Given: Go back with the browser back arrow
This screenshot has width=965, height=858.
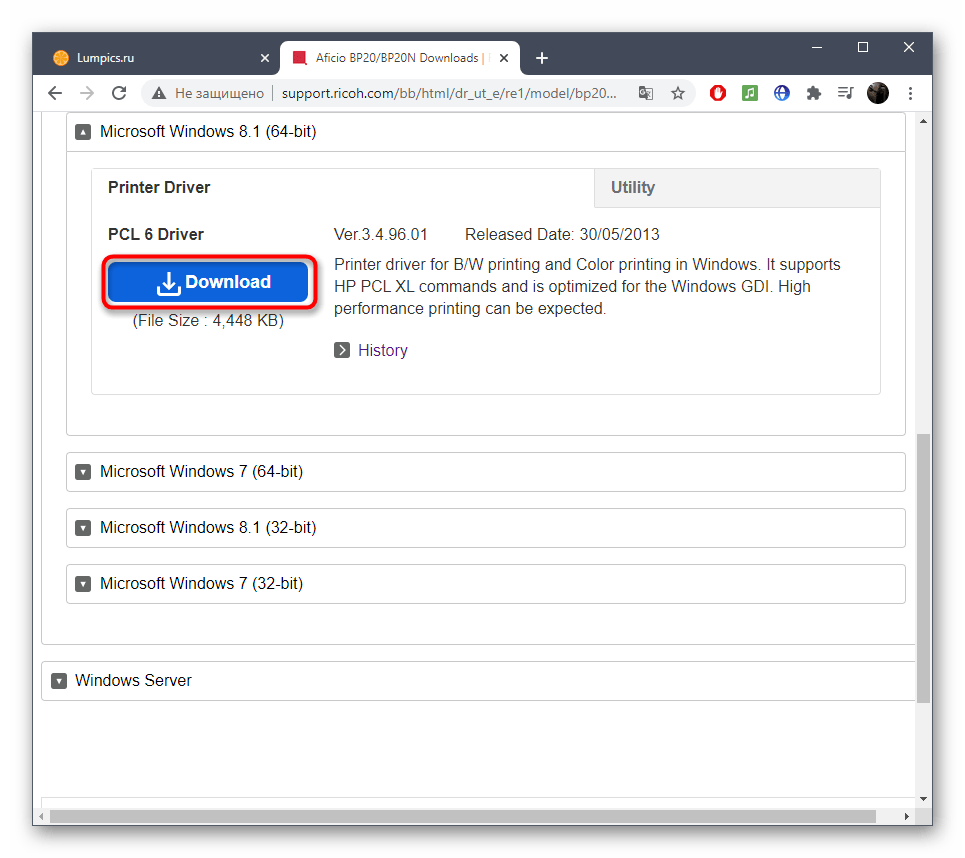Looking at the screenshot, I should pyautogui.click(x=55, y=93).
